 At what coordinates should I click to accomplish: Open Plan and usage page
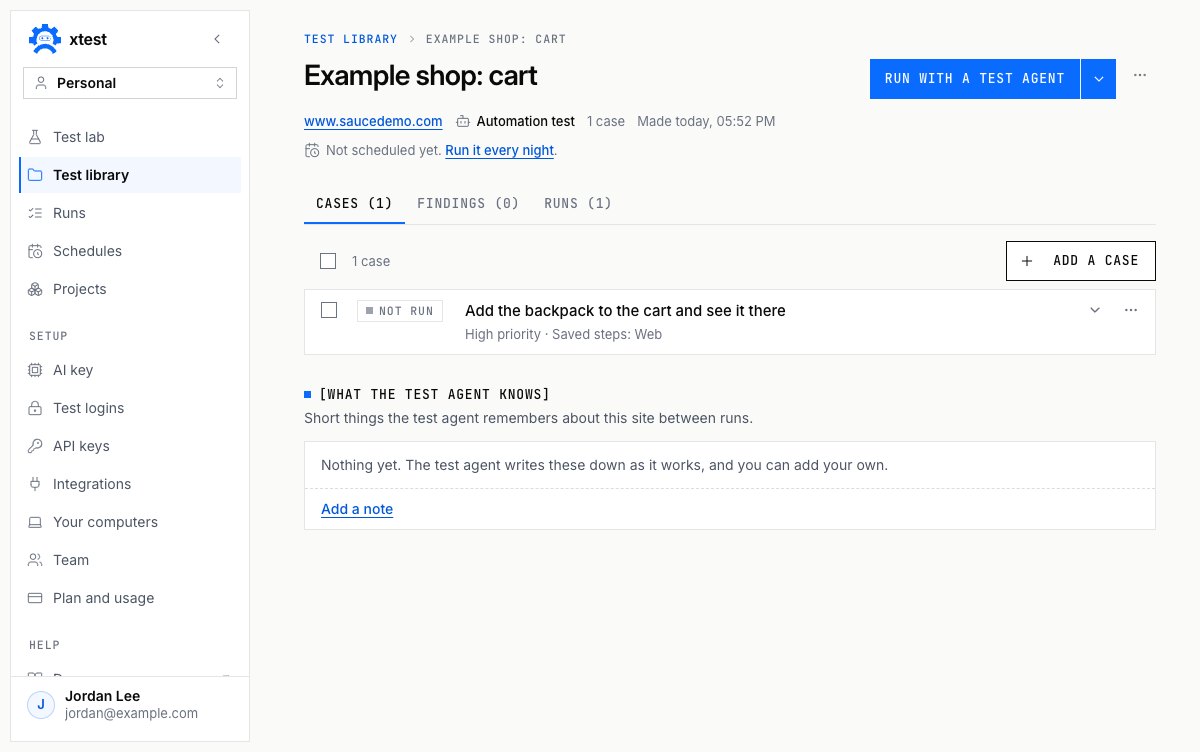[x=130, y=598]
